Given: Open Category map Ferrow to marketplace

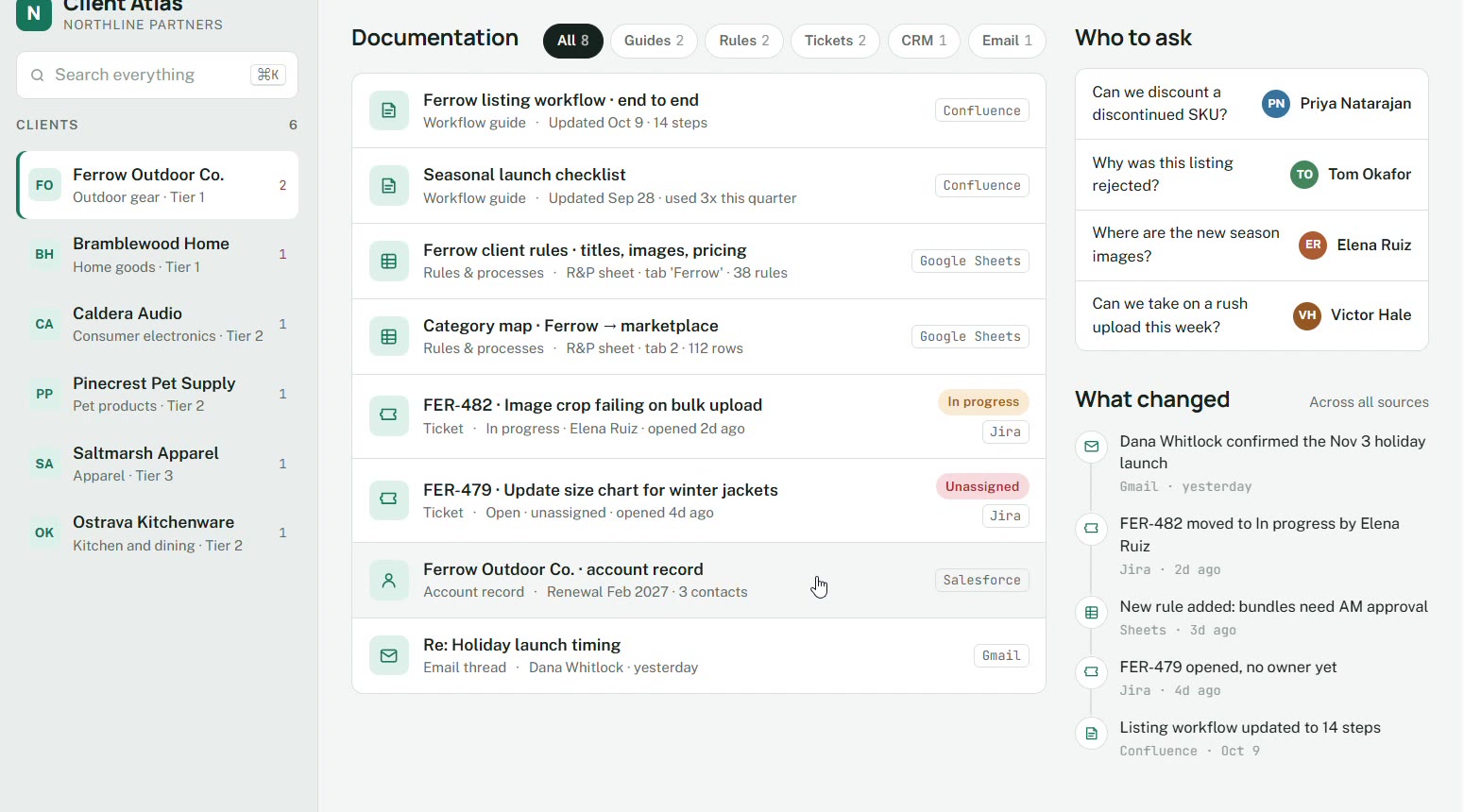Looking at the screenshot, I should point(699,337).
